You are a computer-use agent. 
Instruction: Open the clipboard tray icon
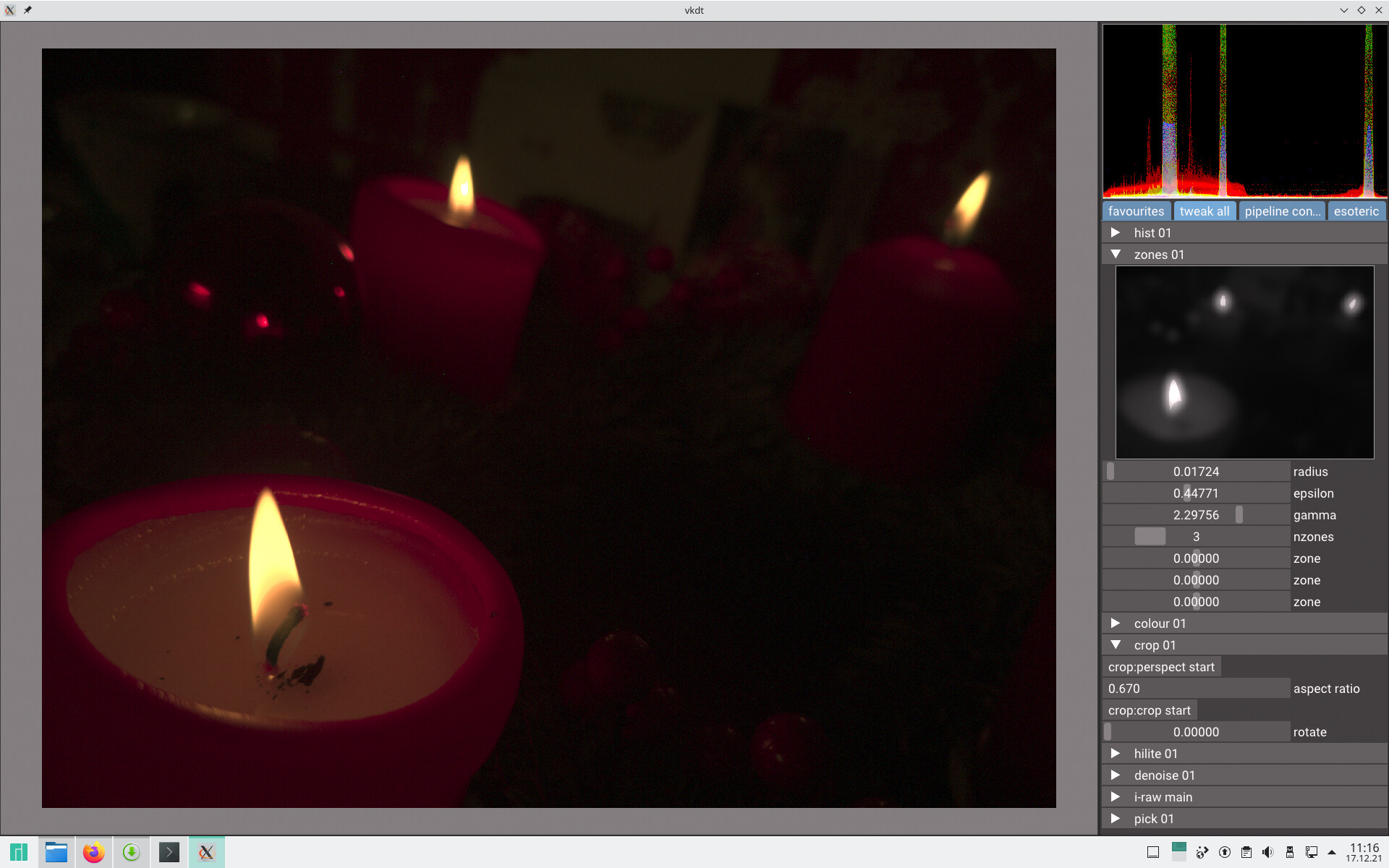[1246, 852]
